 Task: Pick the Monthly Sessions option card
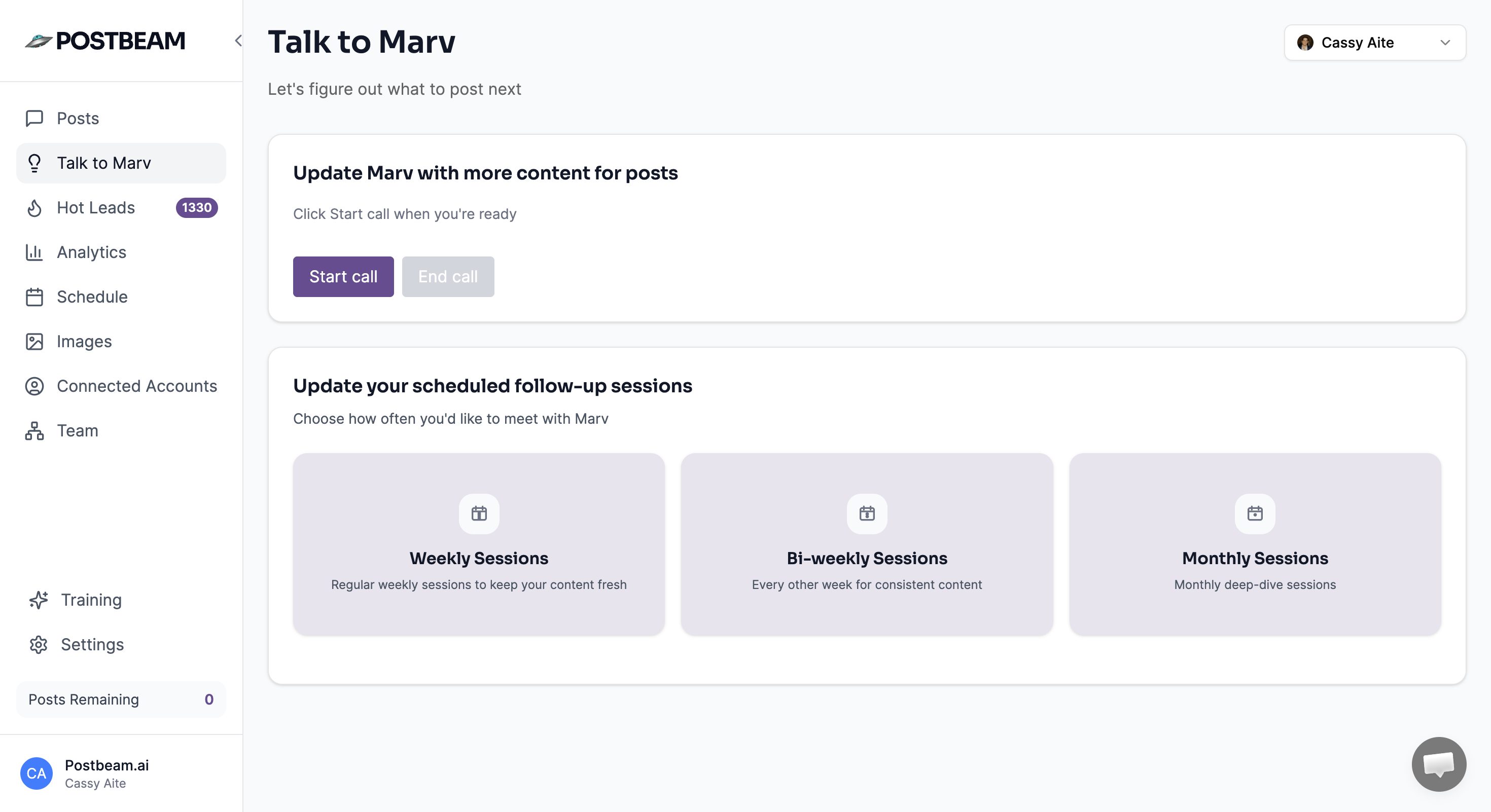tap(1254, 544)
